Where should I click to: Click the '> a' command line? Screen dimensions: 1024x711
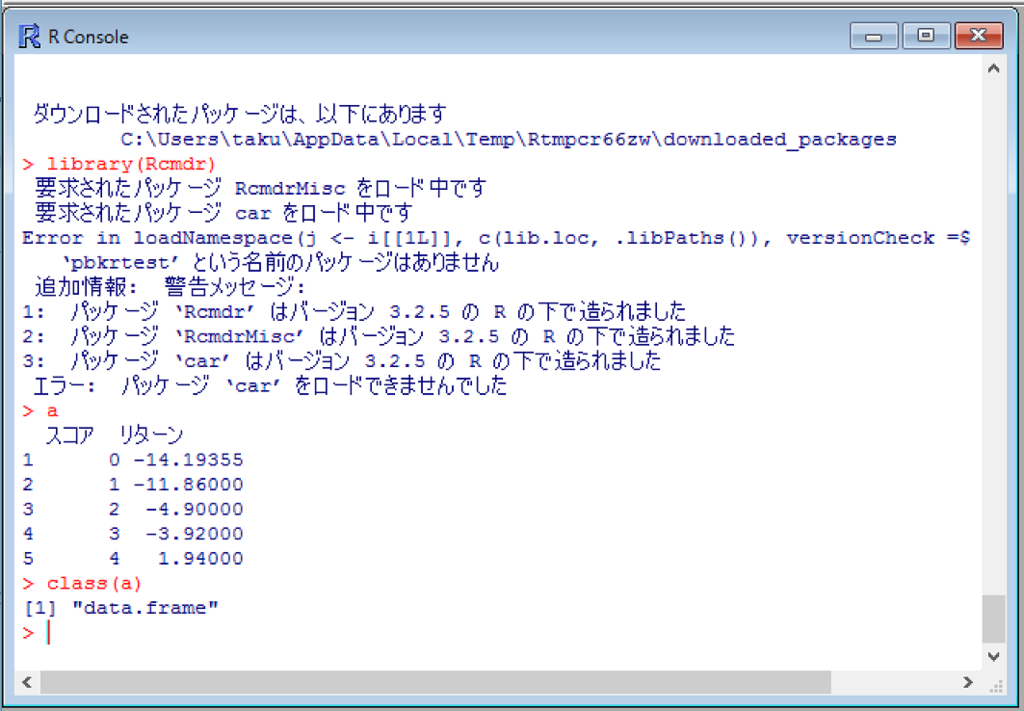pyautogui.click(x=40, y=411)
